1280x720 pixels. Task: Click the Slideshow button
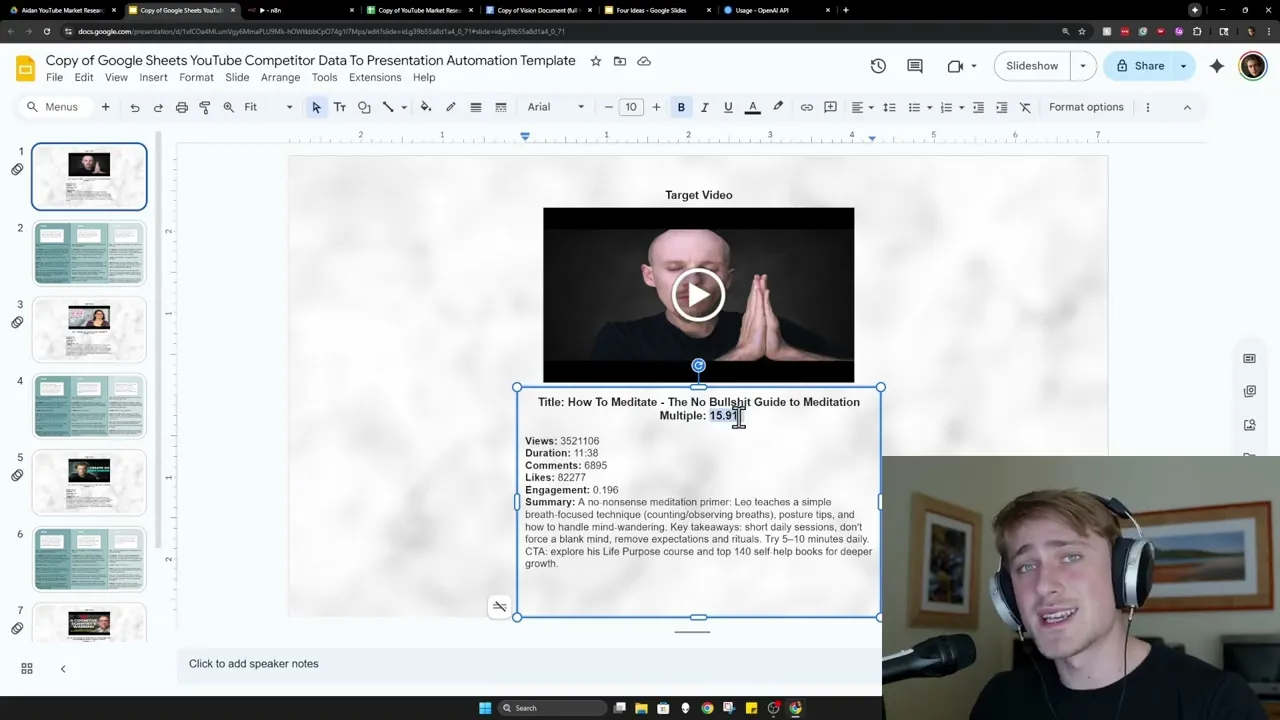coord(1032,66)
